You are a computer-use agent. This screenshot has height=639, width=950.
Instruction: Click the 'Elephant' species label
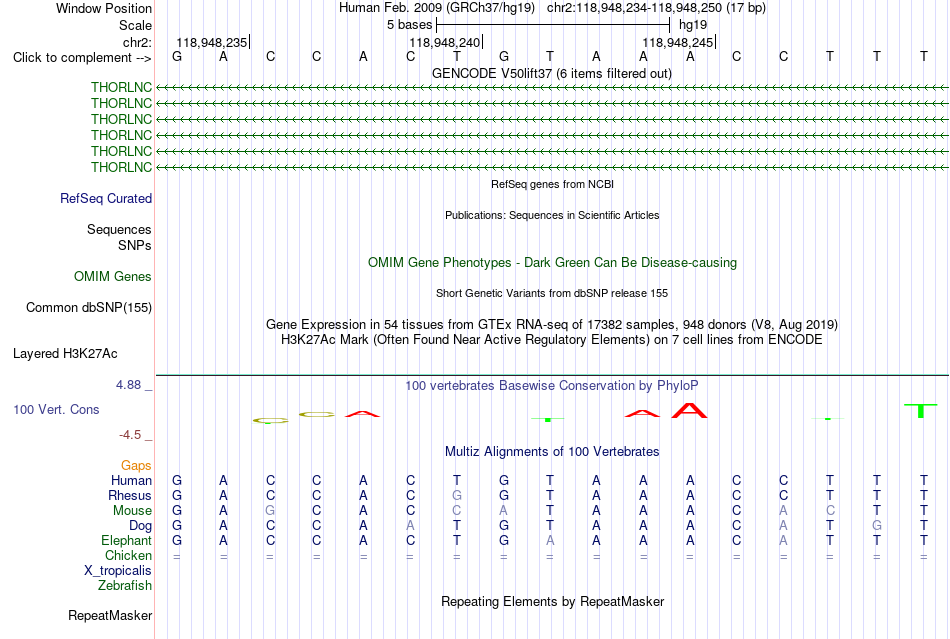tap(127, 540)
